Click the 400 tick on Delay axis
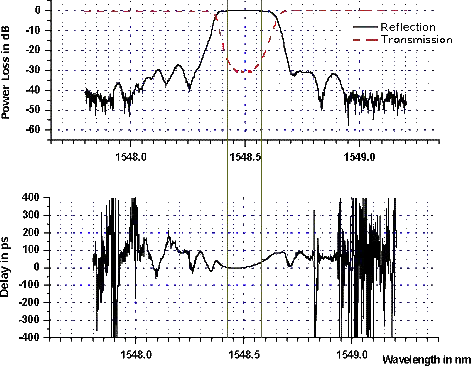Screen dimensions: 471x366 (x=30, y=198)
